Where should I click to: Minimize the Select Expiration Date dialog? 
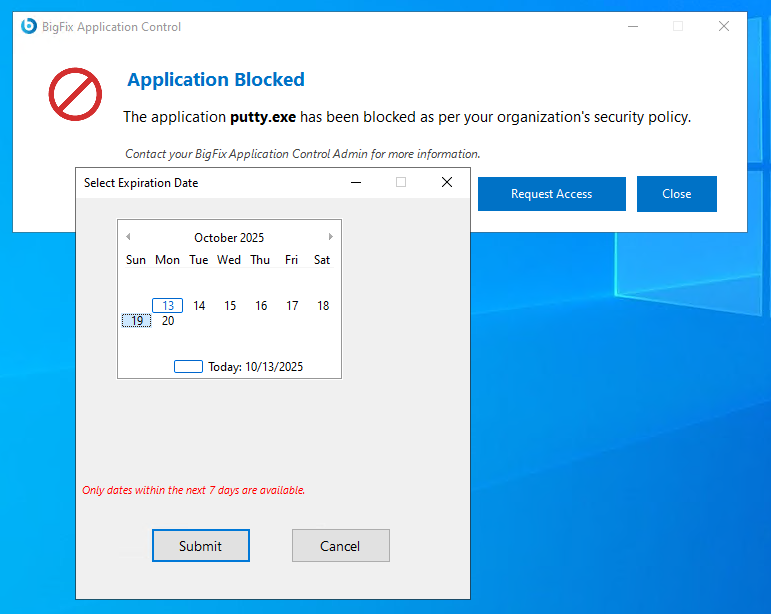pyautogui.click(x=355, y=182)
